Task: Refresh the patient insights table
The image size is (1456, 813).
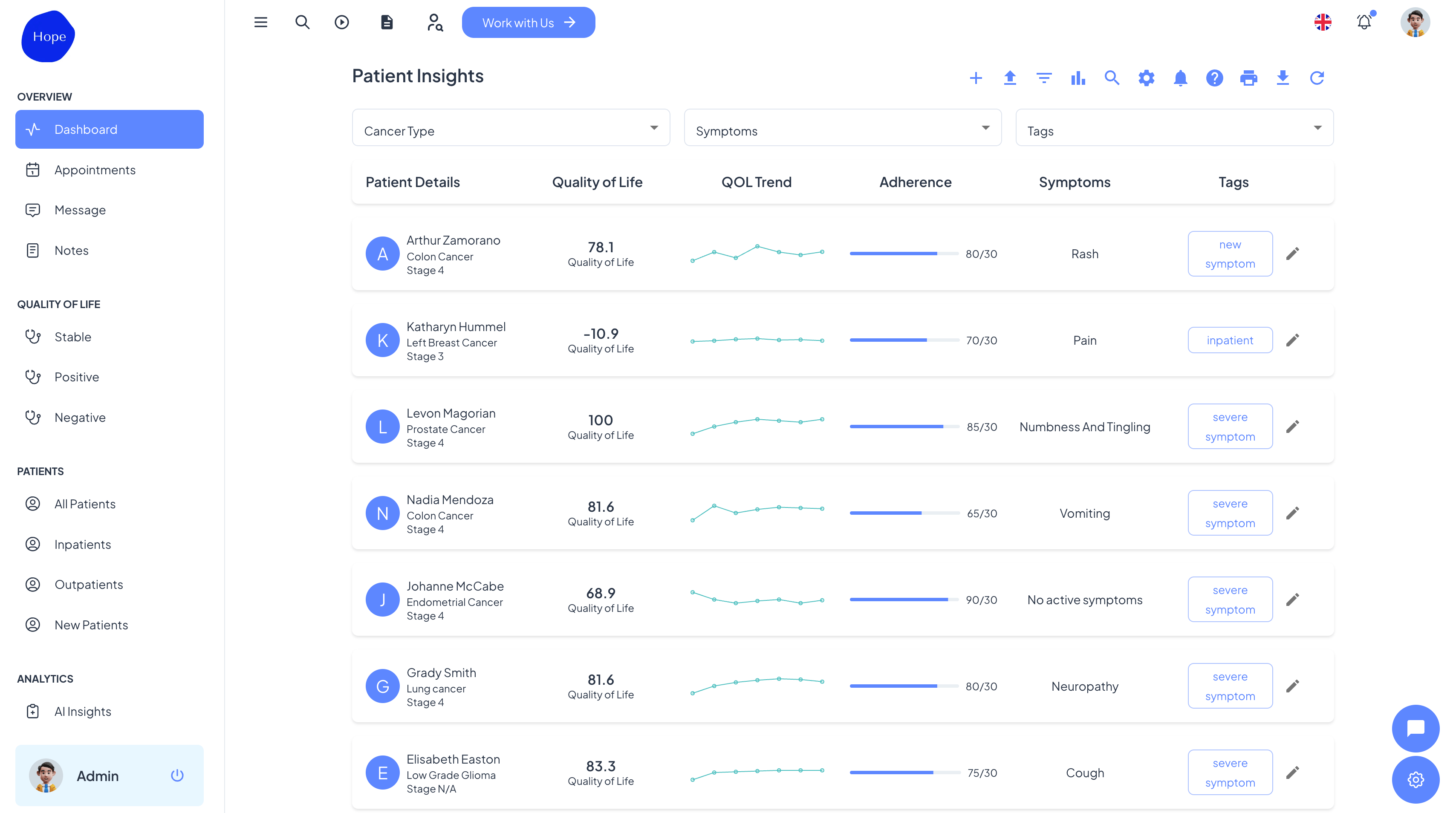Action: tap(1317, 78)
